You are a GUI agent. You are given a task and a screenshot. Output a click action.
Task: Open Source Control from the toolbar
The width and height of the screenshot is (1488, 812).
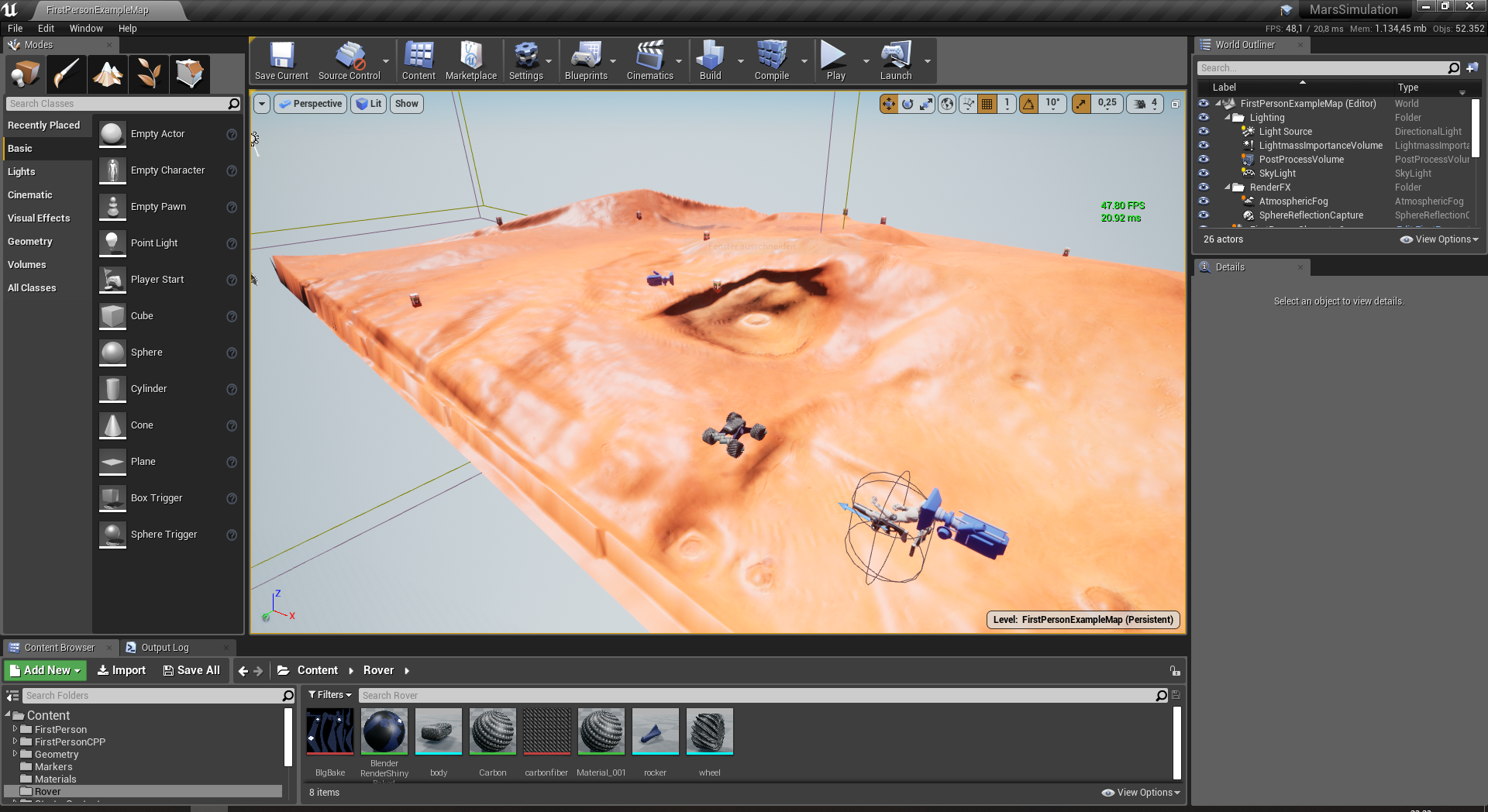[350, 60]
